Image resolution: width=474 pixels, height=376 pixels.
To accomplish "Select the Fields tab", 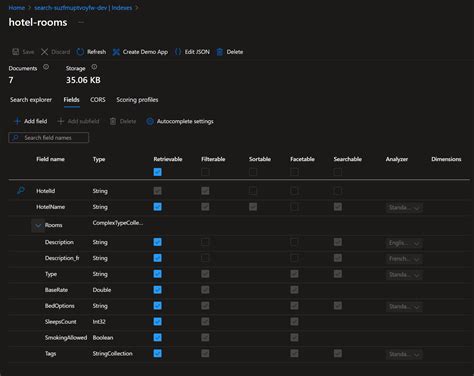I will coord(71,100).
